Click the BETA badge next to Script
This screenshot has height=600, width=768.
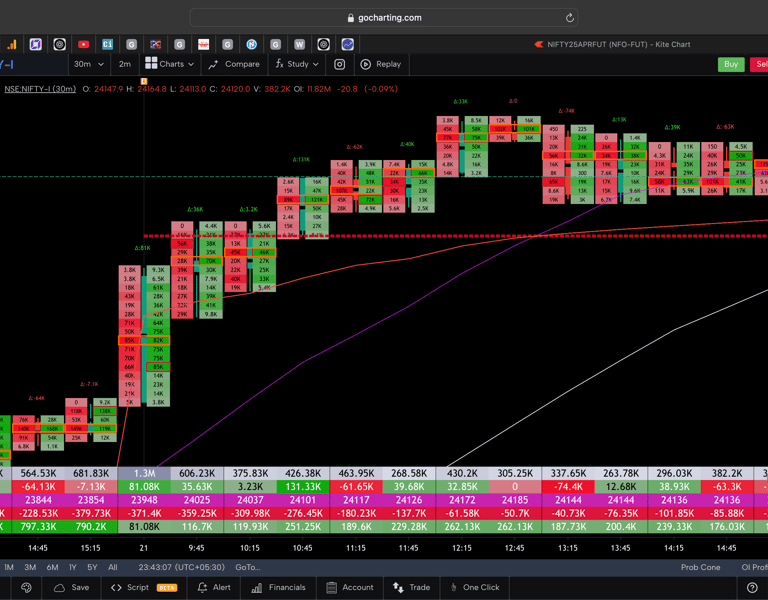point(167,588)
